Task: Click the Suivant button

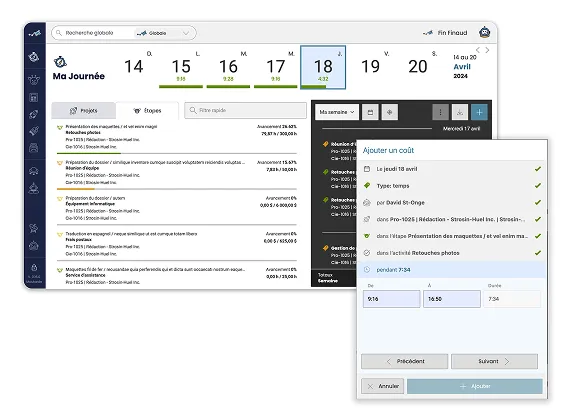Action: (494, 361)
